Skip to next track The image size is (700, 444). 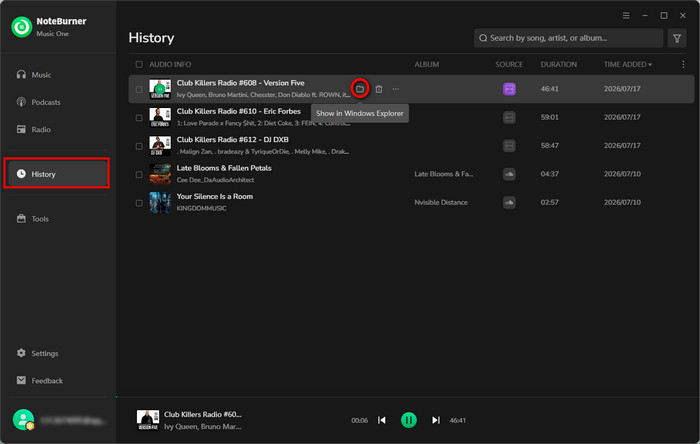click(x=436, y=420)
